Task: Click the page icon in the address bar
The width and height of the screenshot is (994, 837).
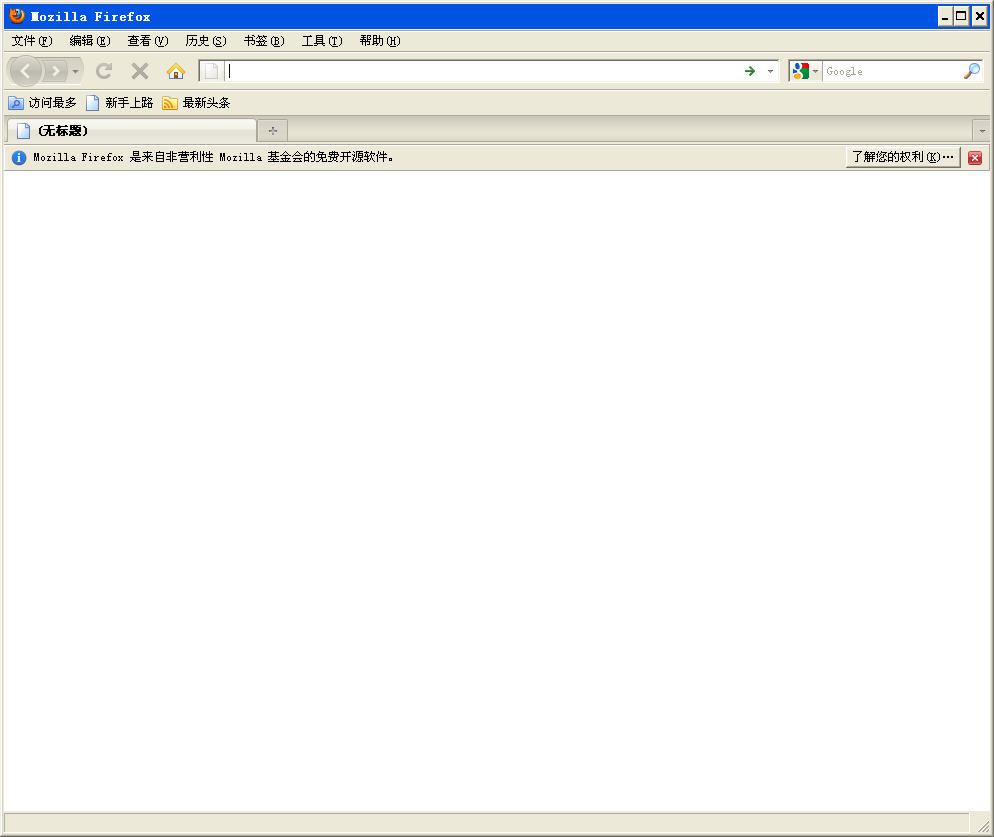Action: [x=212, y=71]
